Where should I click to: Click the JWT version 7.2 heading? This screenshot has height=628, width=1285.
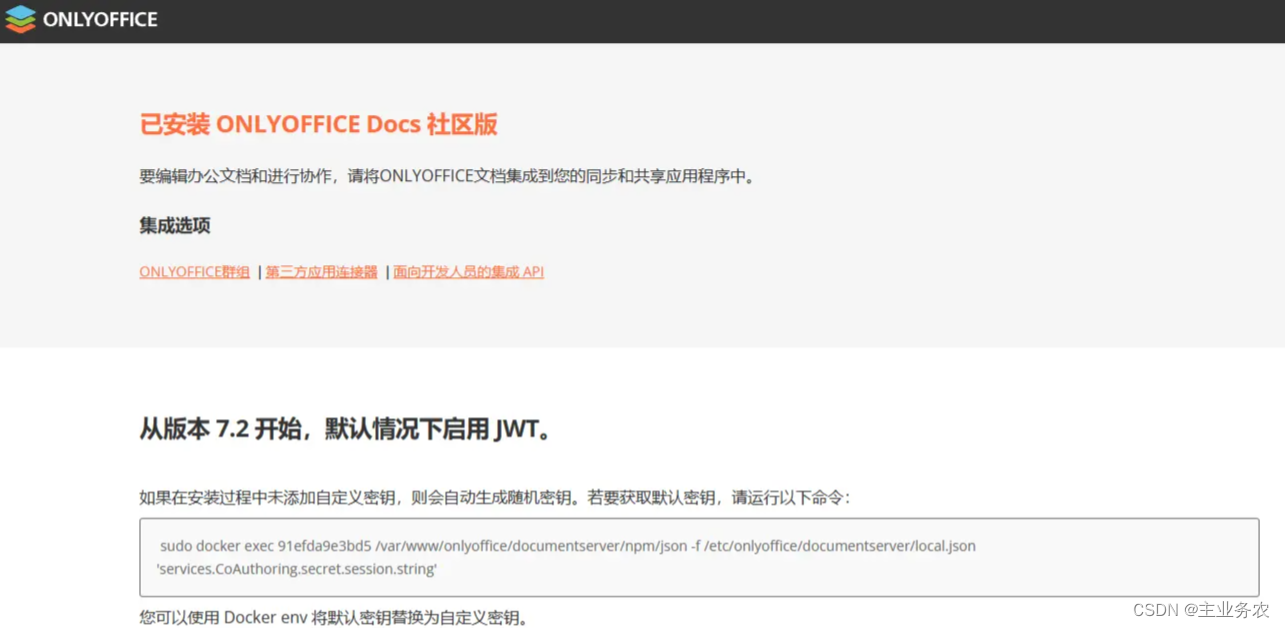pyautogui.click(x=345, y=428)
